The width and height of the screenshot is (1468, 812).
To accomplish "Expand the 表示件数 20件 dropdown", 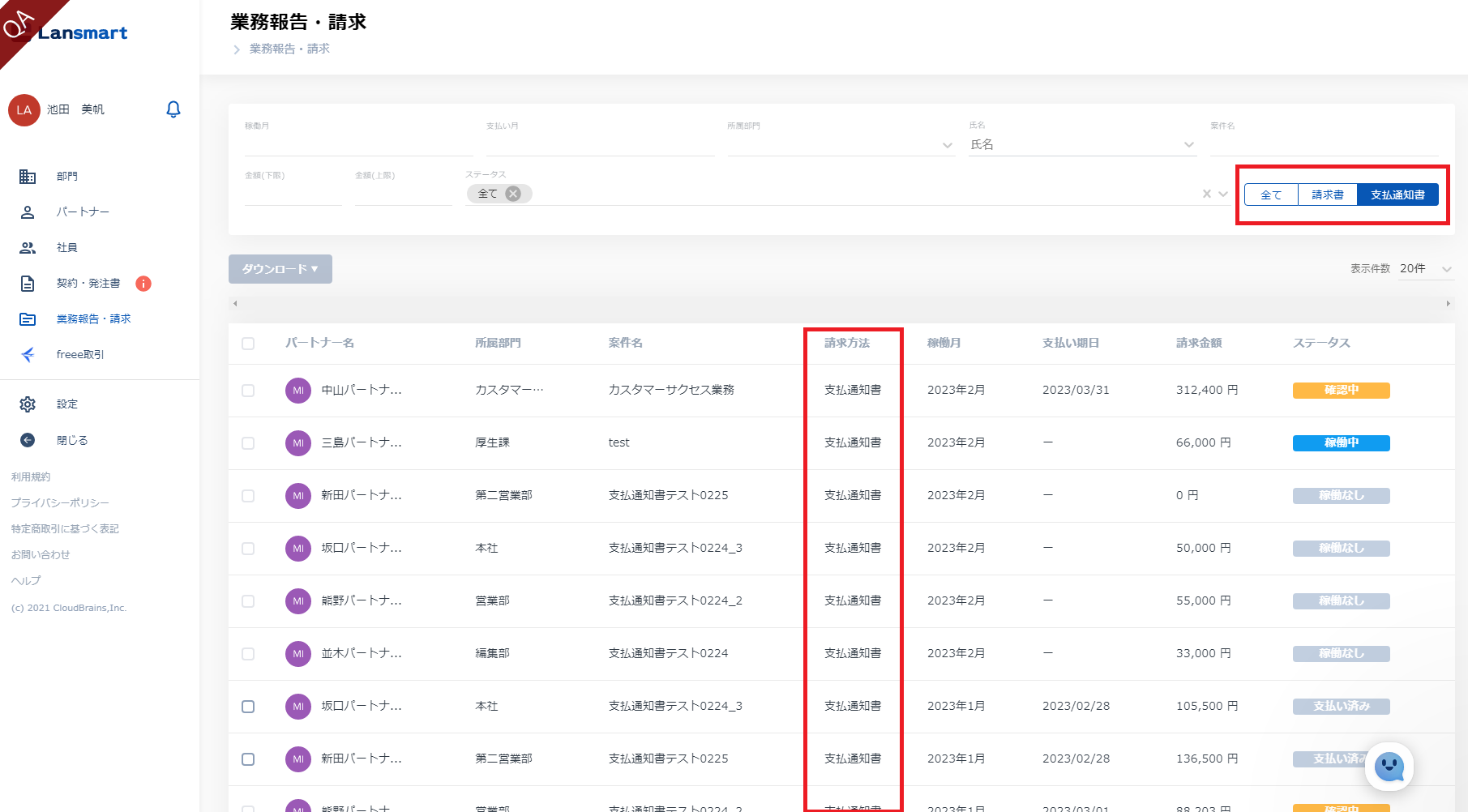I will click(x=1425, y=269).
